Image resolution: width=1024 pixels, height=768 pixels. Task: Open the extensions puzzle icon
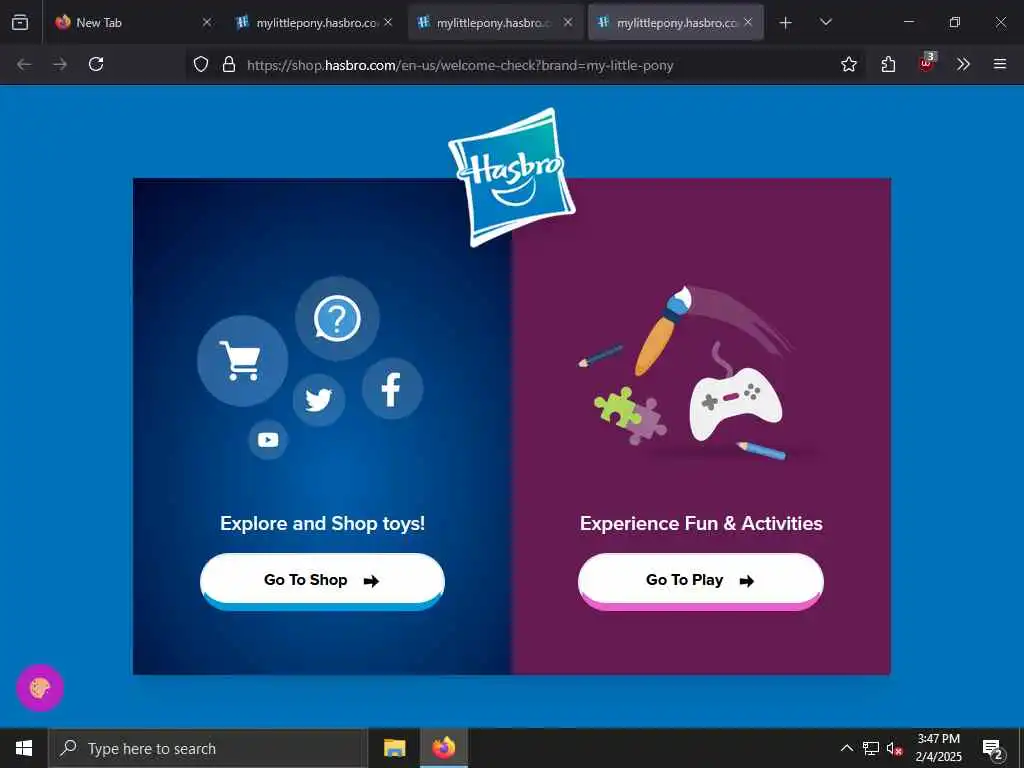click(888, 64)
